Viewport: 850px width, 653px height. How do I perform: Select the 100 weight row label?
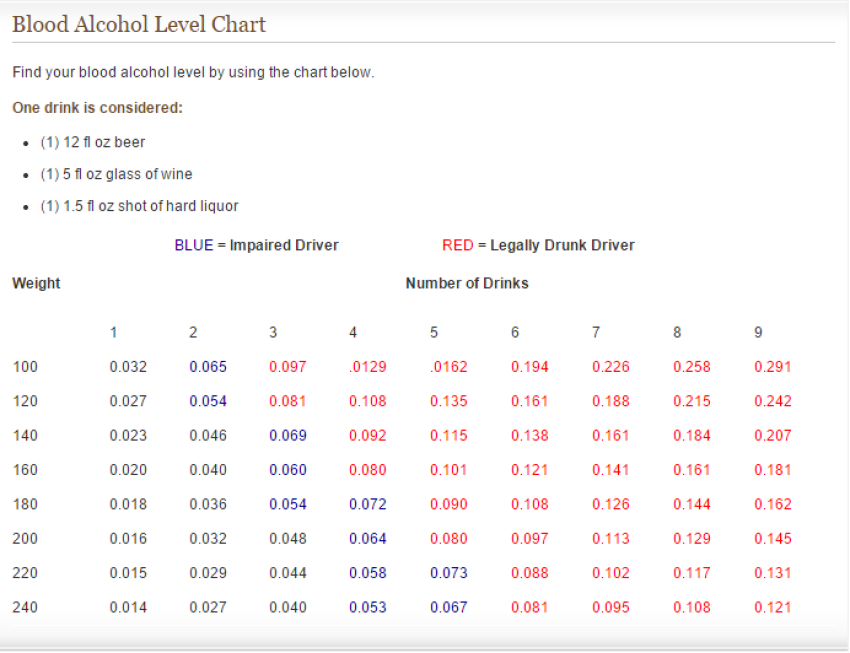click(25, 367)
